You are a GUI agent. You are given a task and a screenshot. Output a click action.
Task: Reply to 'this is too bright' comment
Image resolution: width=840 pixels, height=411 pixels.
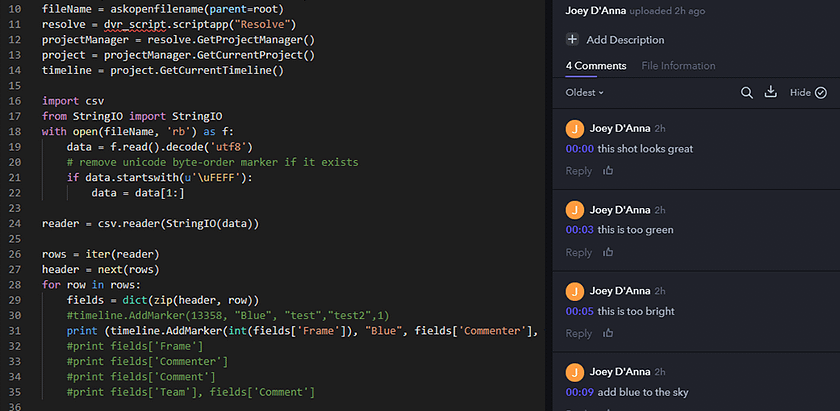[x=579, y=333]
